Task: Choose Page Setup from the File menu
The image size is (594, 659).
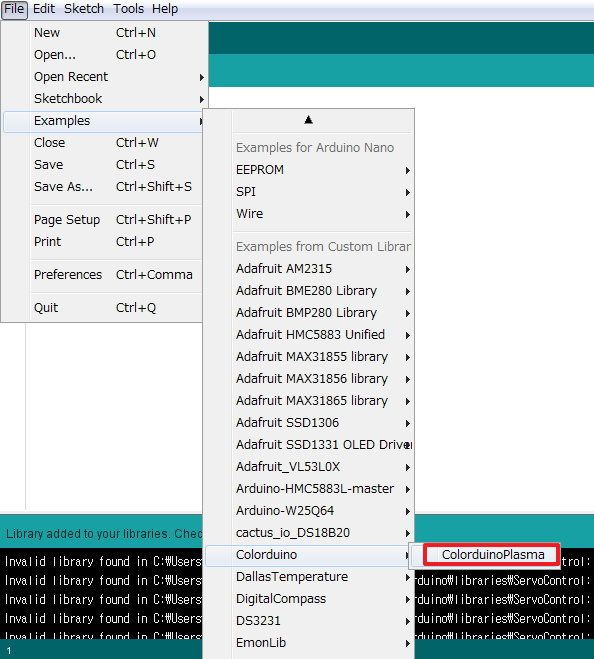Action: [x=104, y=220]
